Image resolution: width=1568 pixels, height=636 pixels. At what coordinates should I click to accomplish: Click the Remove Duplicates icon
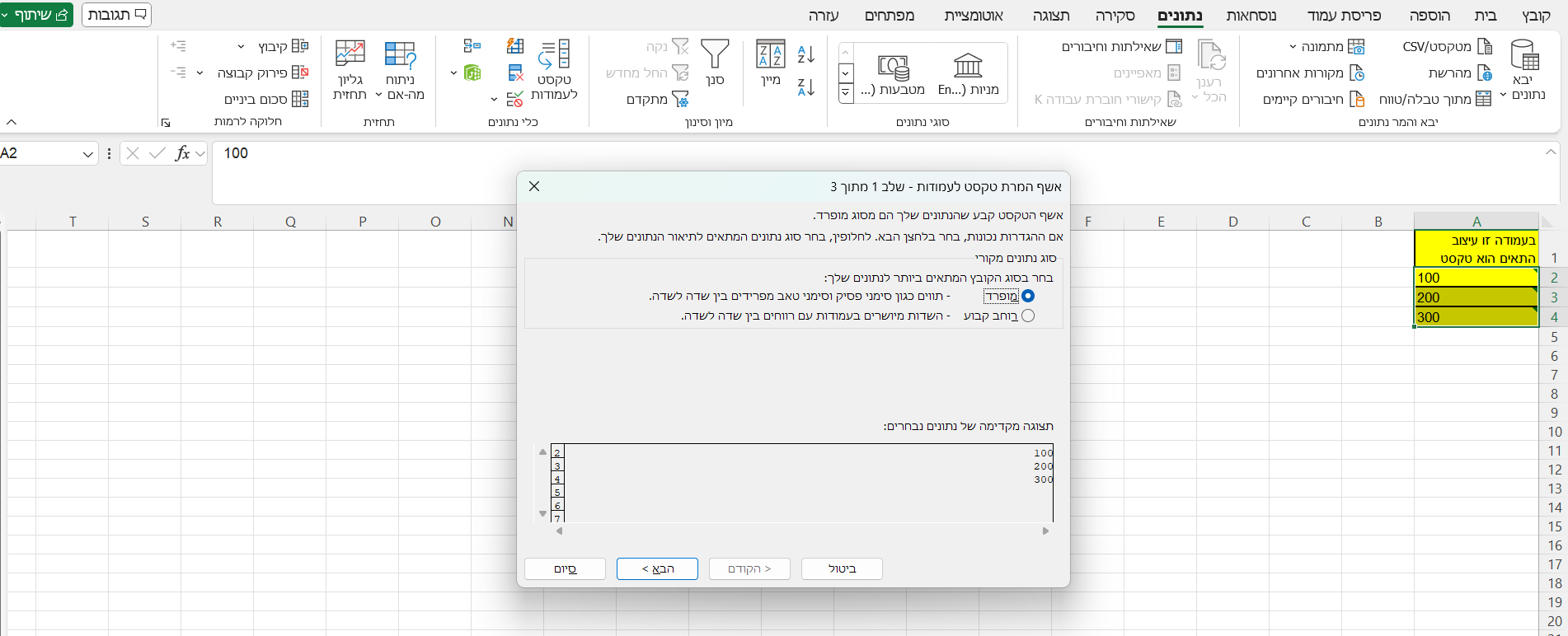click(515, 72)
